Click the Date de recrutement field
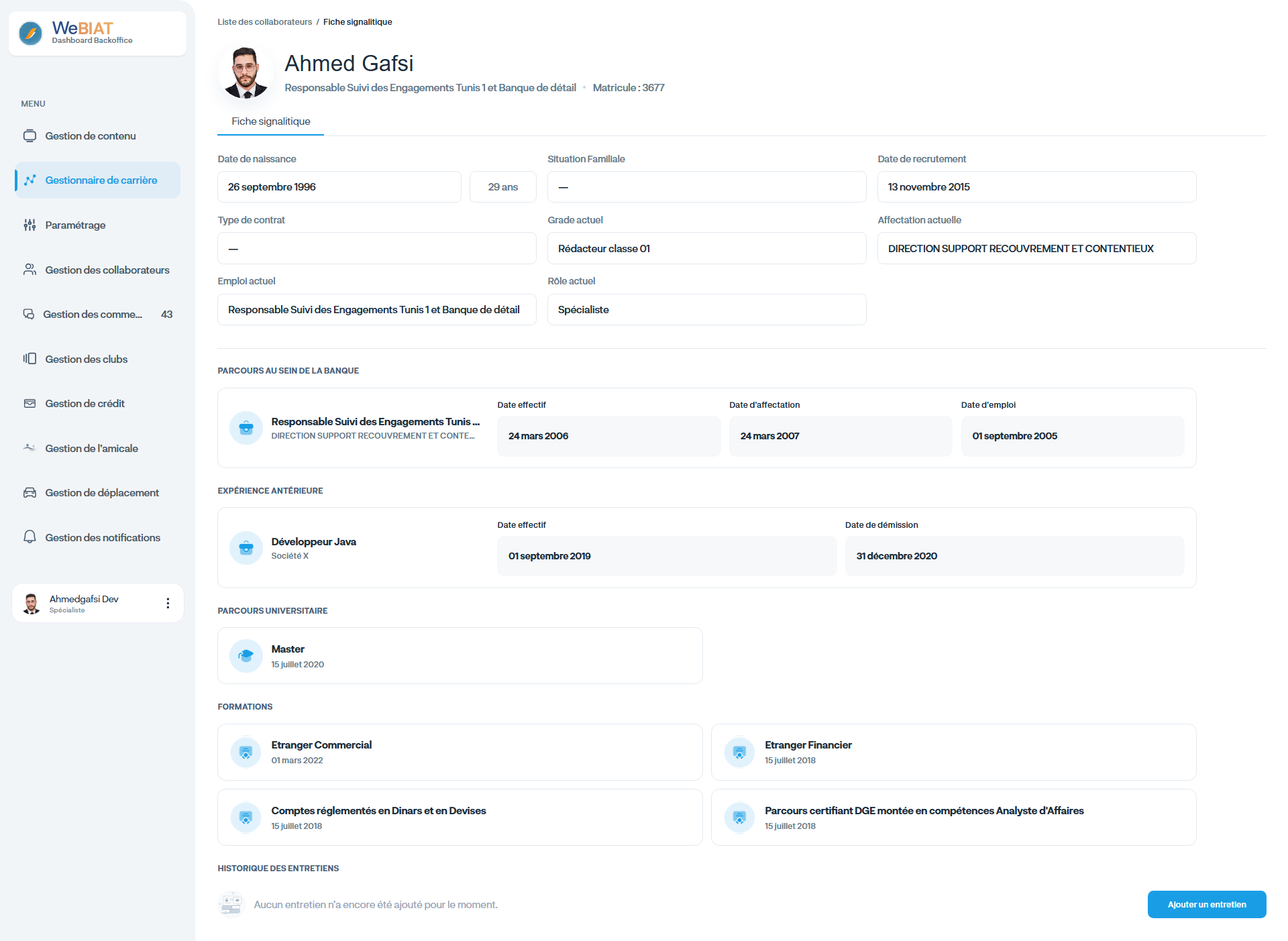 click(1037, 186)
